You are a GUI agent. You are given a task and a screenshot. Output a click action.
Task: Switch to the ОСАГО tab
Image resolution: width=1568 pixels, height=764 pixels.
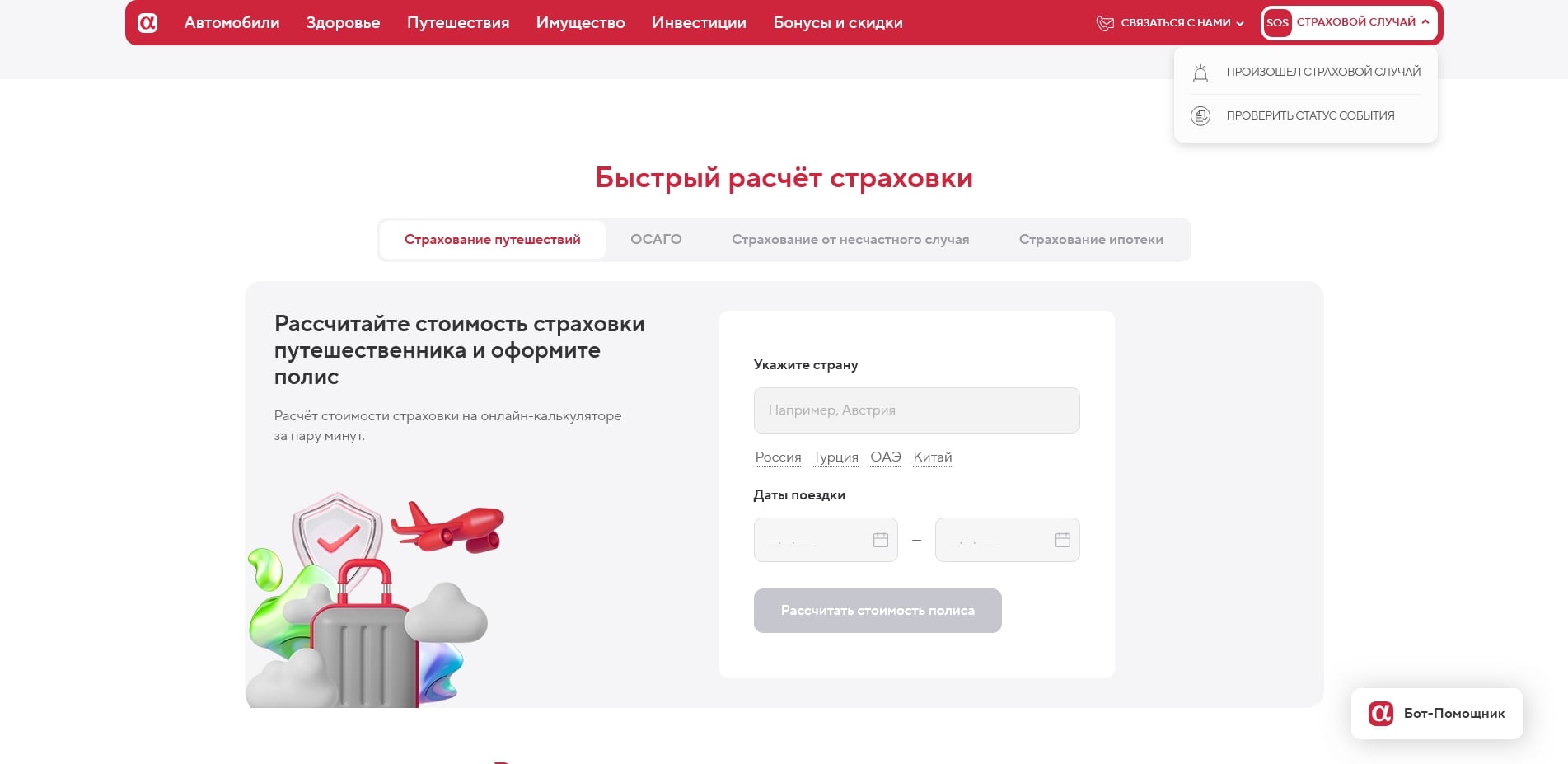tap(656, 239)
